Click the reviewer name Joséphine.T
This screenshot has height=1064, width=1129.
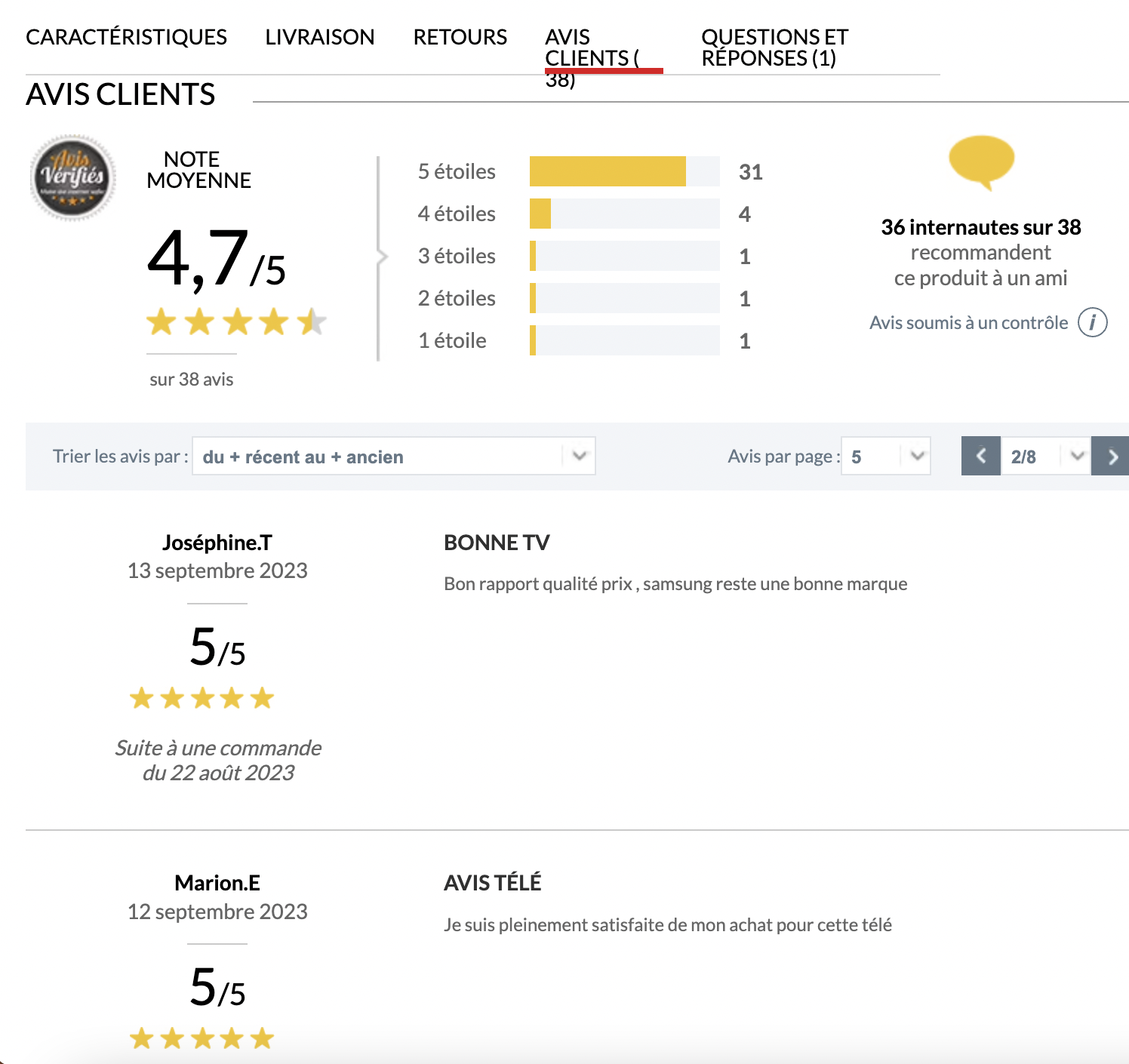(x=217, y=542)
